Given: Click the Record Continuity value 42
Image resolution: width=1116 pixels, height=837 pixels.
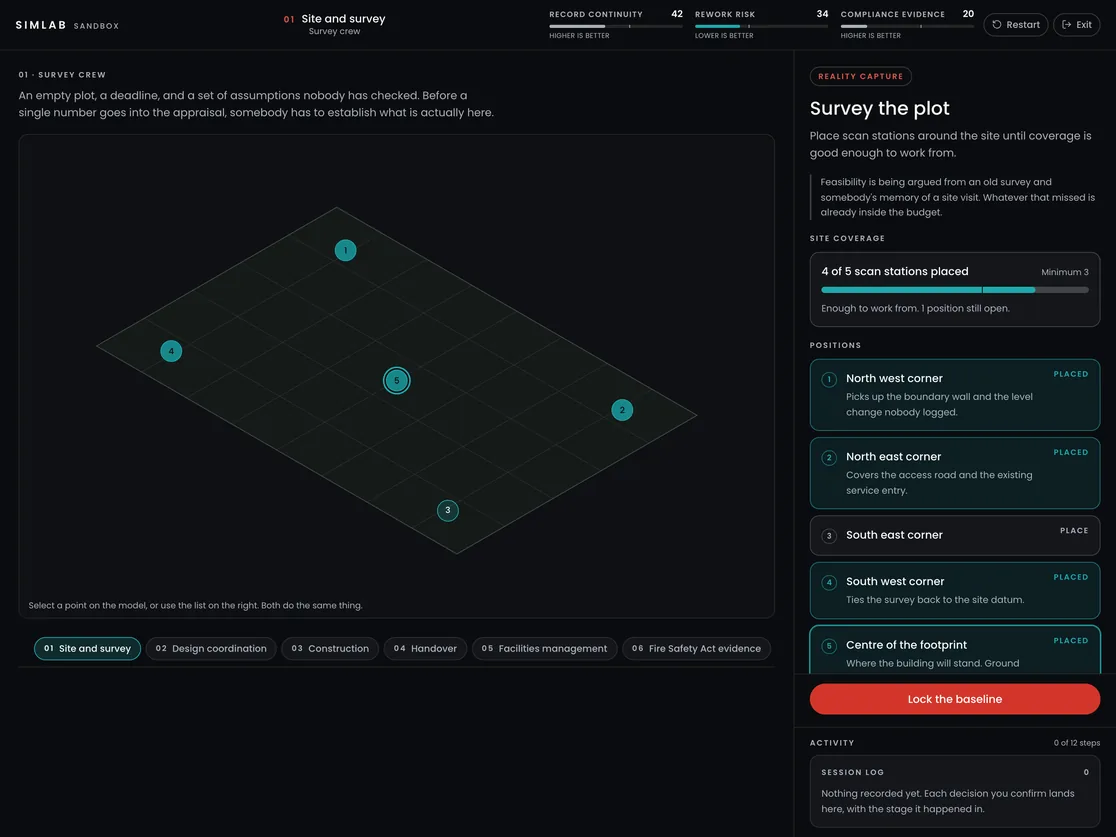Looking at the screenshot, I should coord(676,14).
